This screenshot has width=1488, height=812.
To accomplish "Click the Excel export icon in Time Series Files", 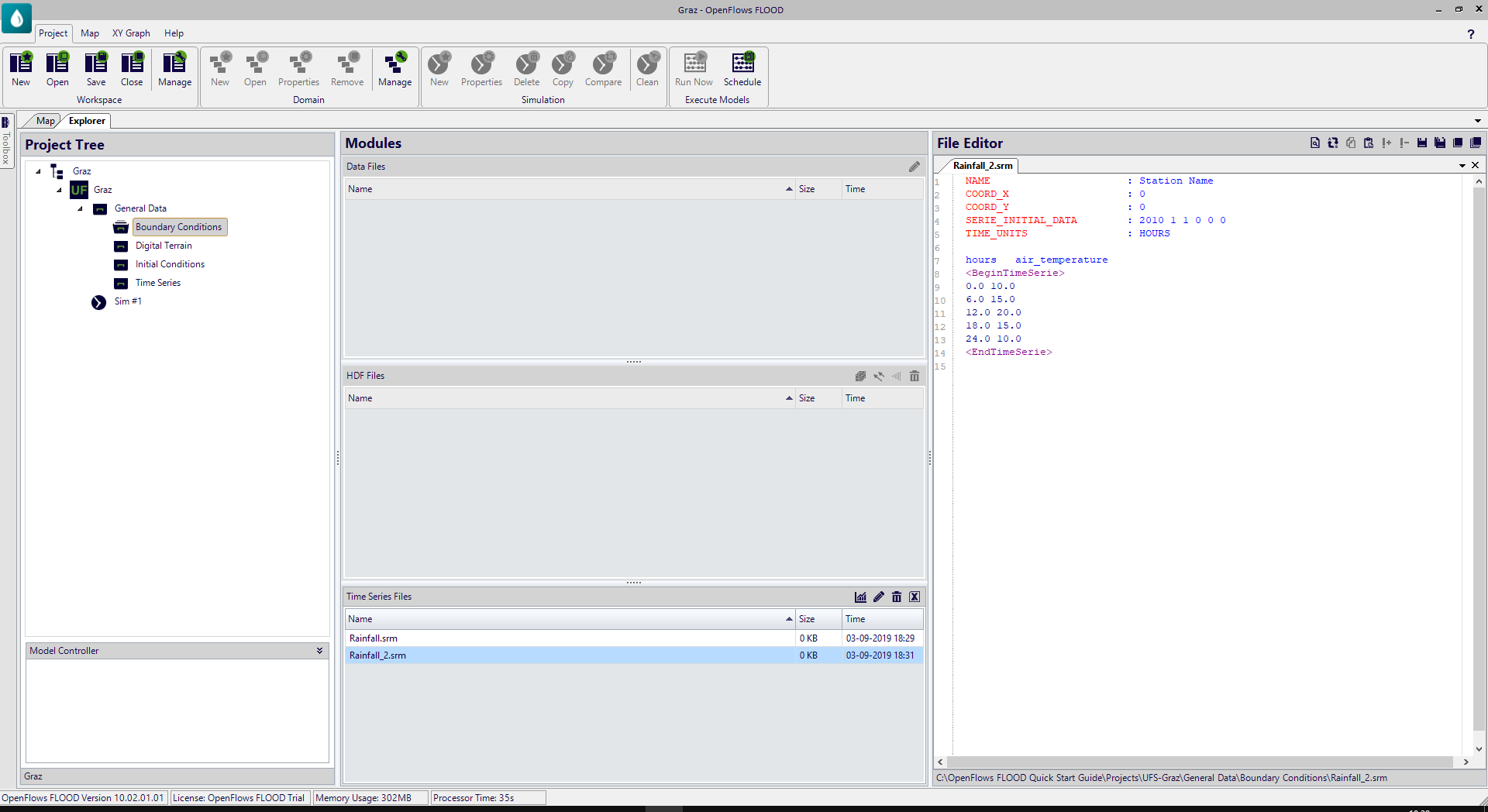I will pyautogui.click(x=914, y=597).
